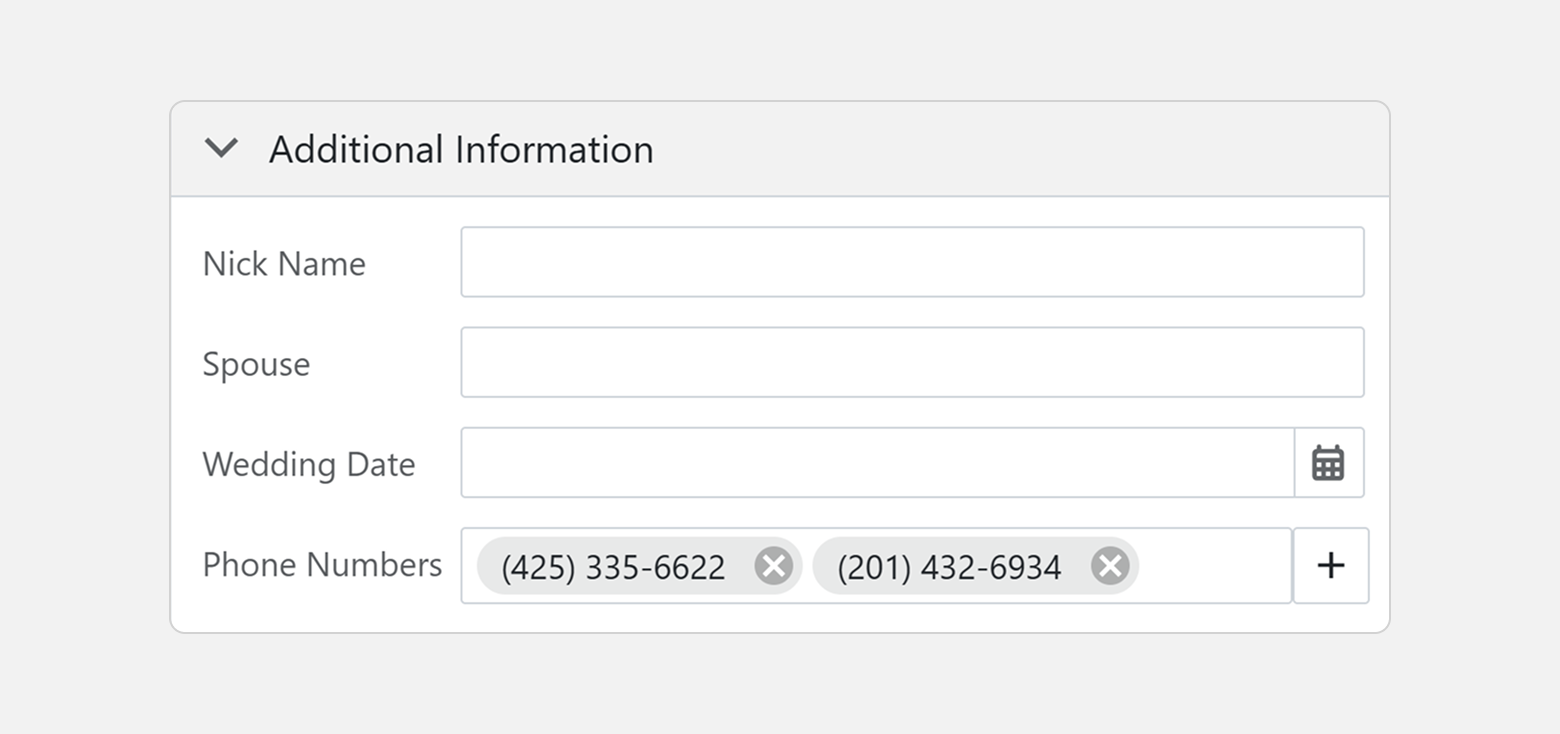The image size is (1560, 734).
Task: Click the Nick Name label
Action: click(x=284, y=264)
